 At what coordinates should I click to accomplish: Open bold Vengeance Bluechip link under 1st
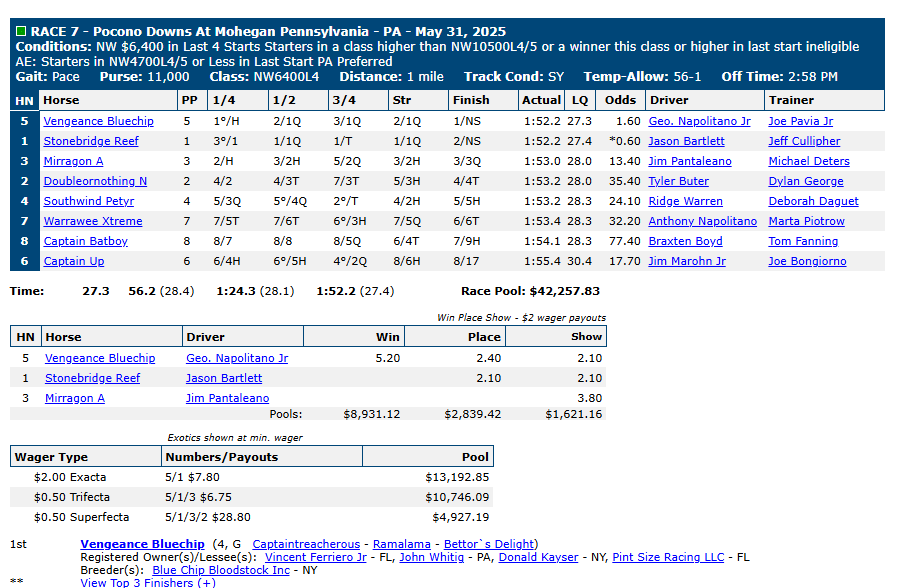click(142, 544)
